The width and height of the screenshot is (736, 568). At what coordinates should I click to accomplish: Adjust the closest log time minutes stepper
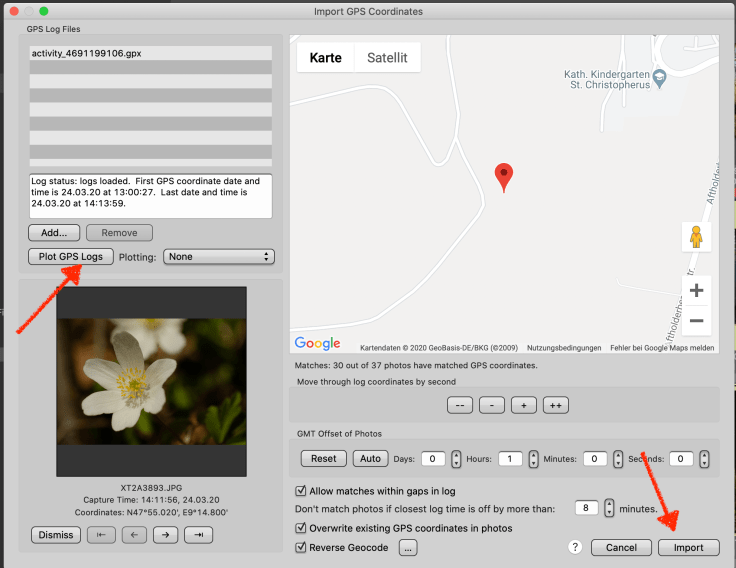(609, 509)
